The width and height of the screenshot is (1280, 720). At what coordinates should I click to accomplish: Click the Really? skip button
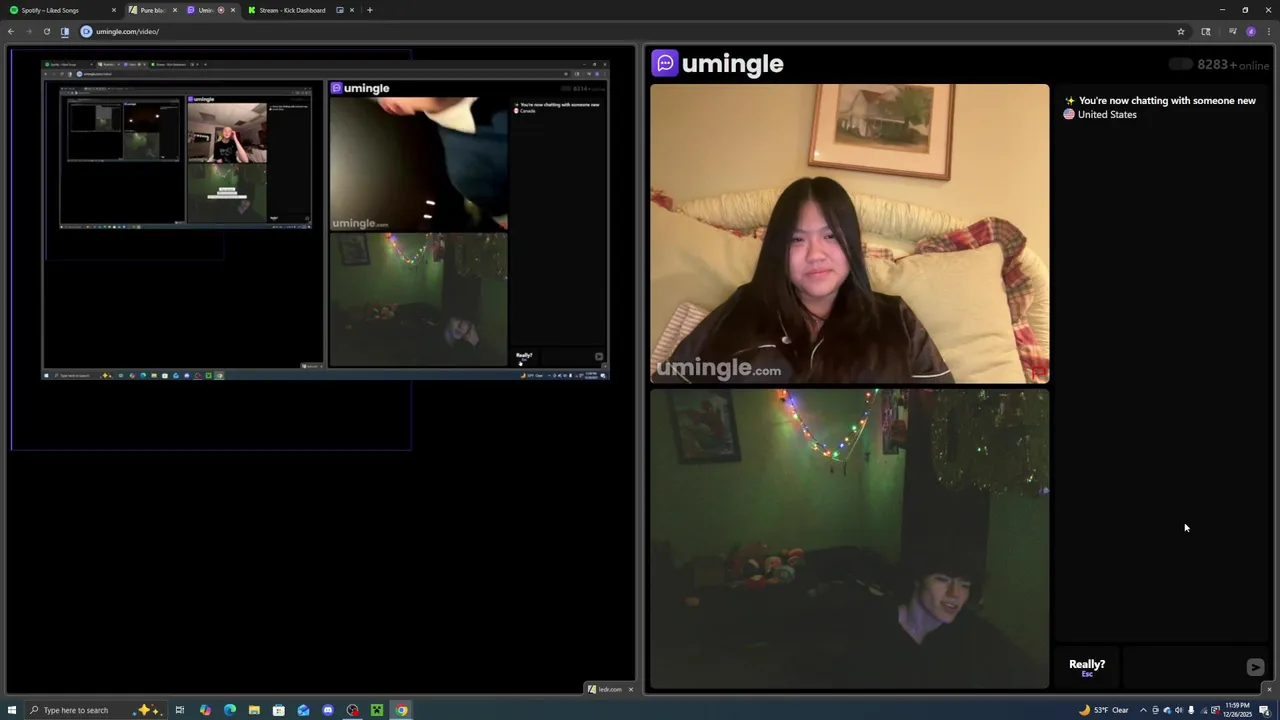1087,667
